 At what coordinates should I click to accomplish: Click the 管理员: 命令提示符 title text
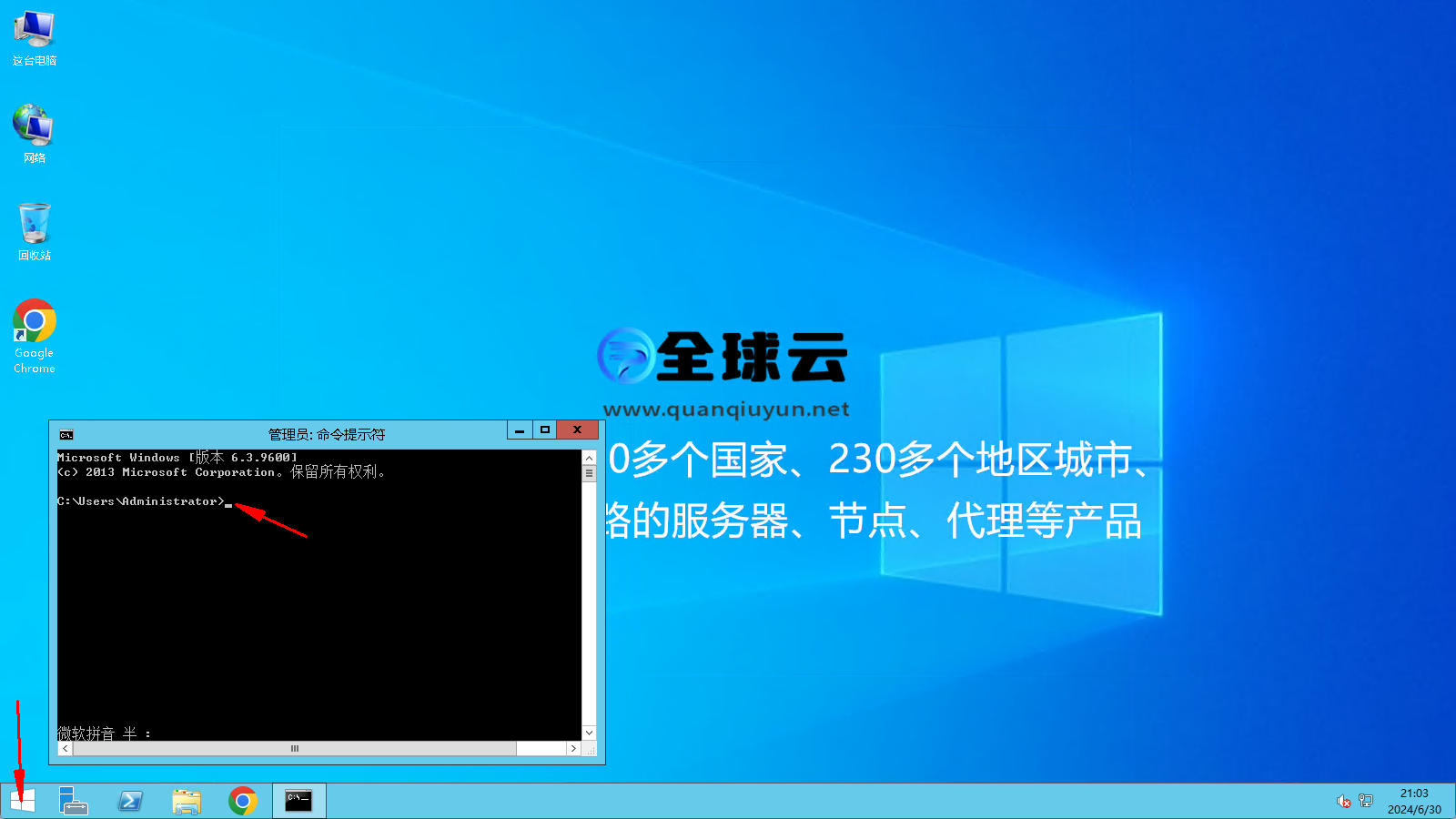point(327,435)
